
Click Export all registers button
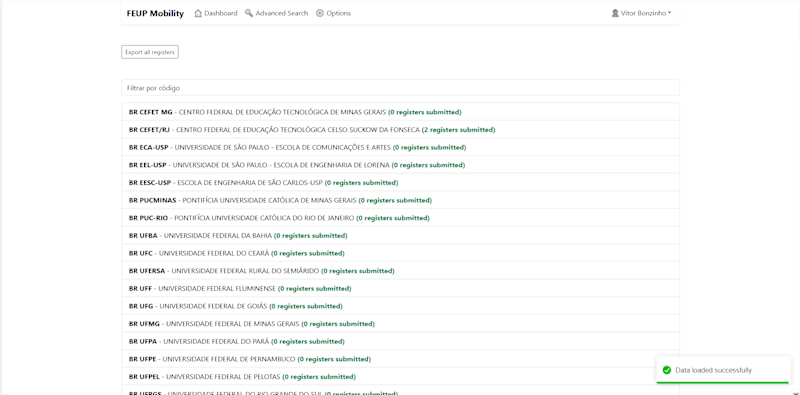tap(149, 52)
